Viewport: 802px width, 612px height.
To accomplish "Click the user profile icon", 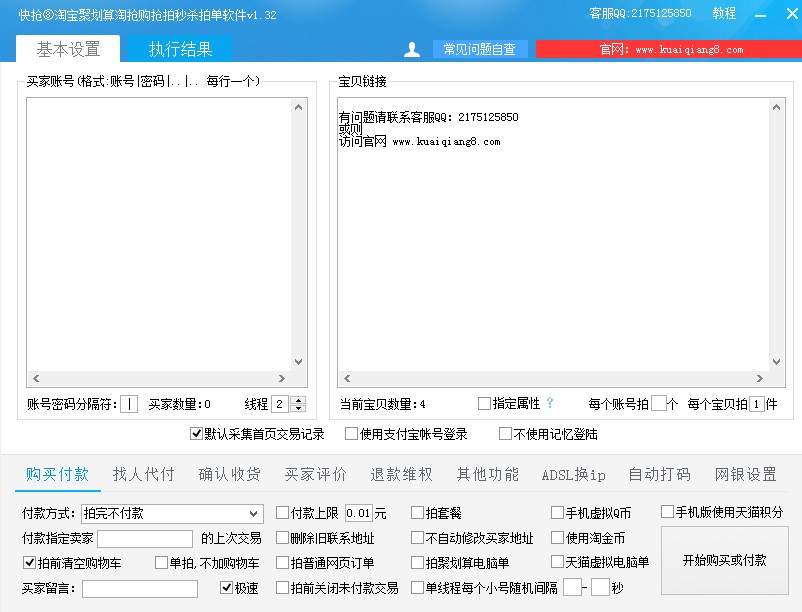I will 411,49.
